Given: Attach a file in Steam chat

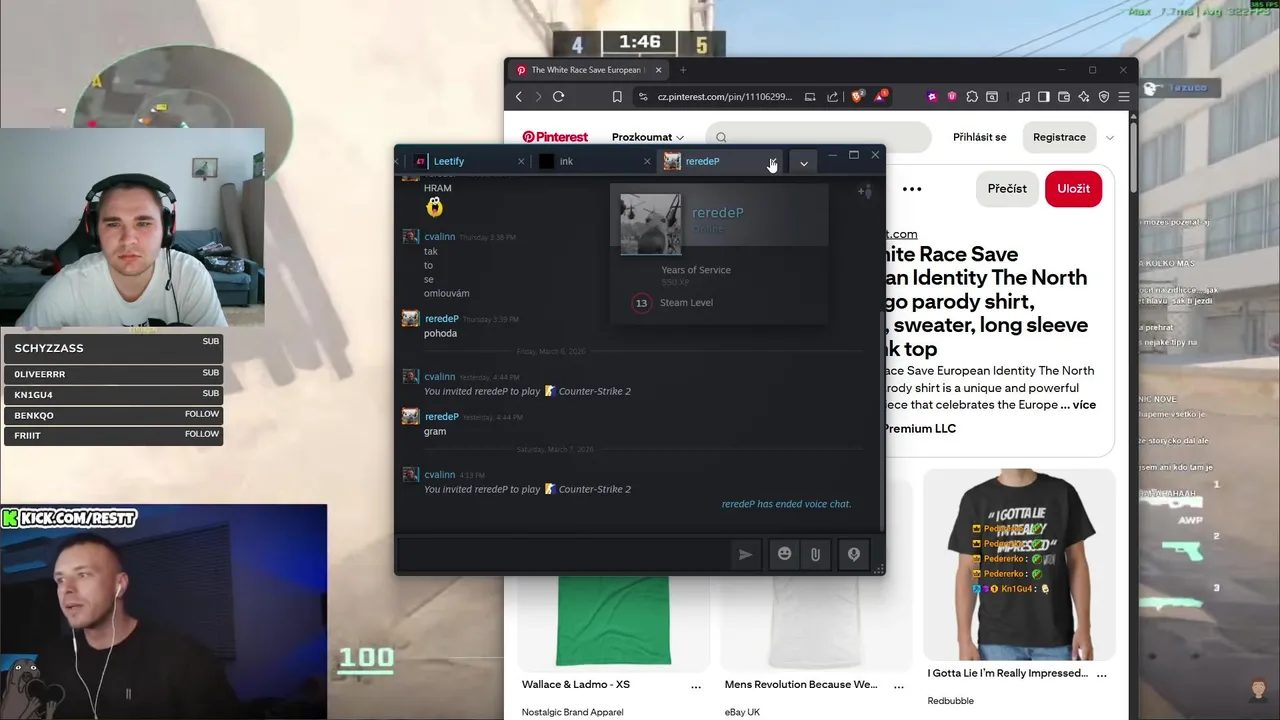Looking at the screenshot, I should coord(816,554).
